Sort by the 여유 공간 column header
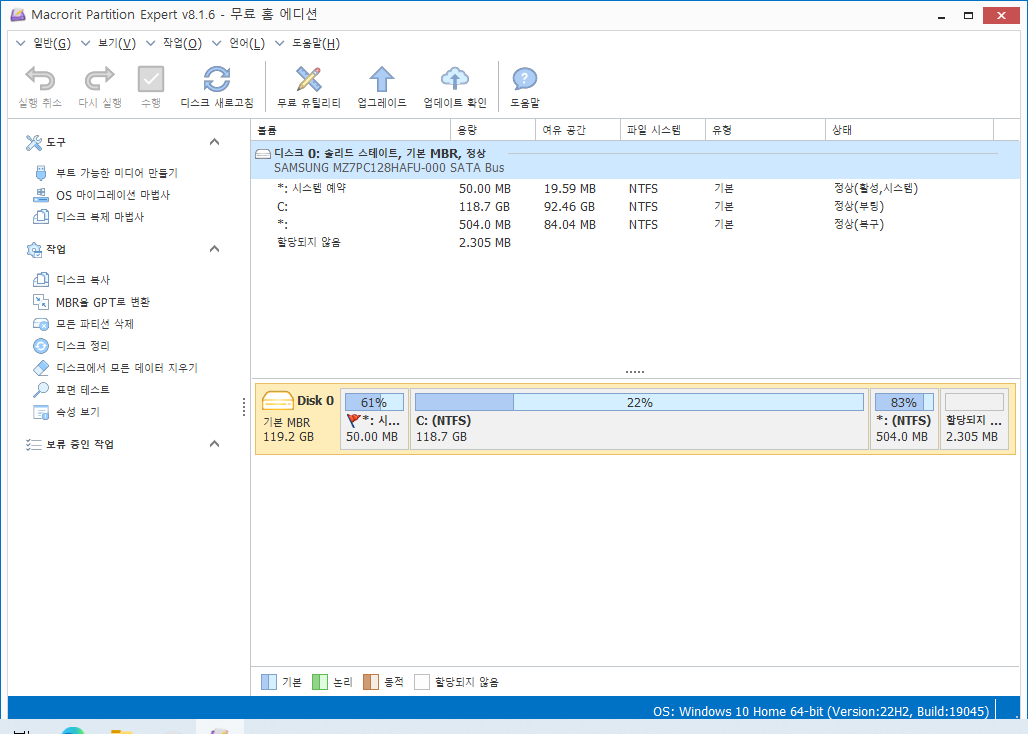 (x=578, y=130)
